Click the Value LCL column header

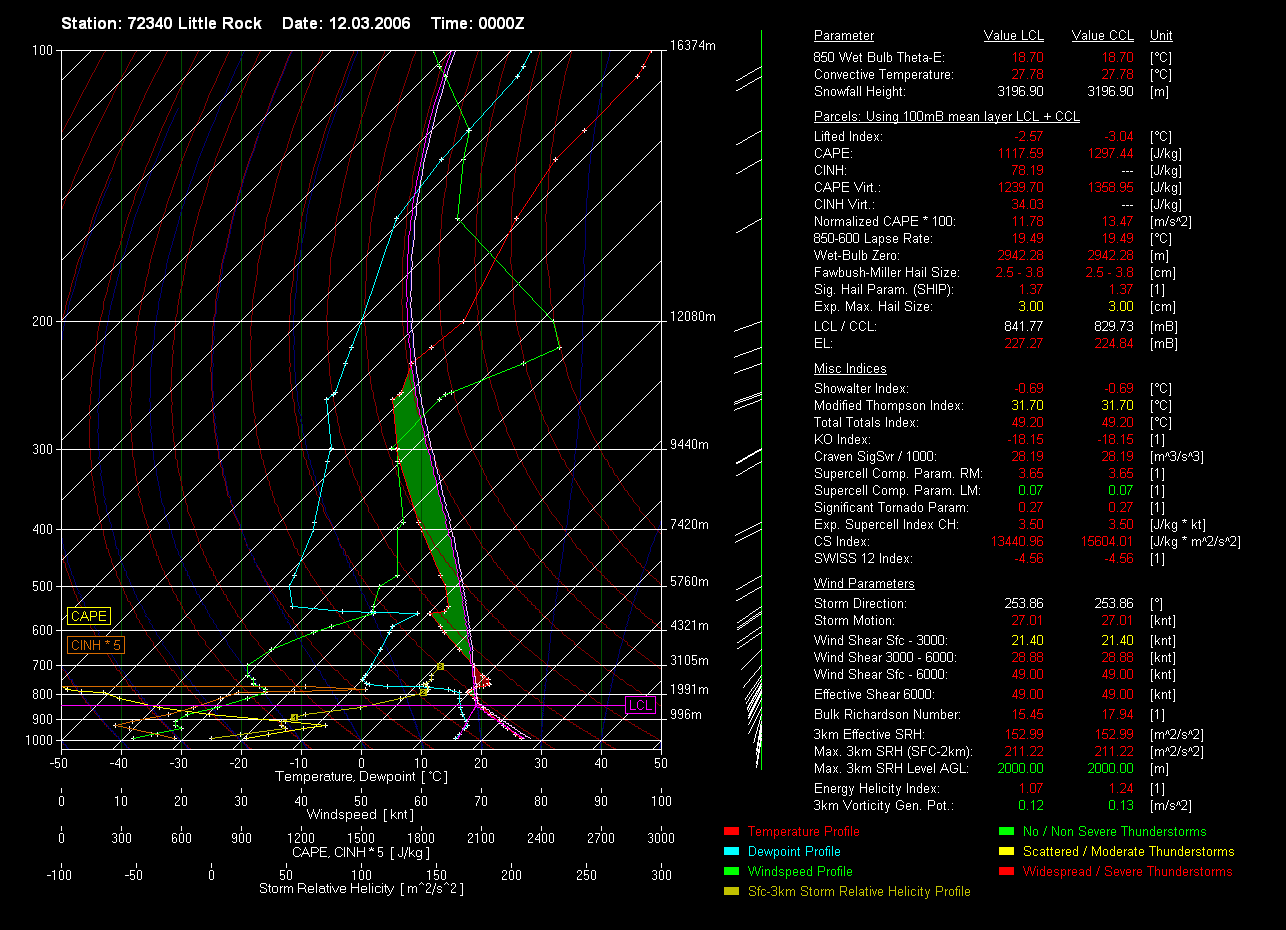click(x=1014, y=36)
